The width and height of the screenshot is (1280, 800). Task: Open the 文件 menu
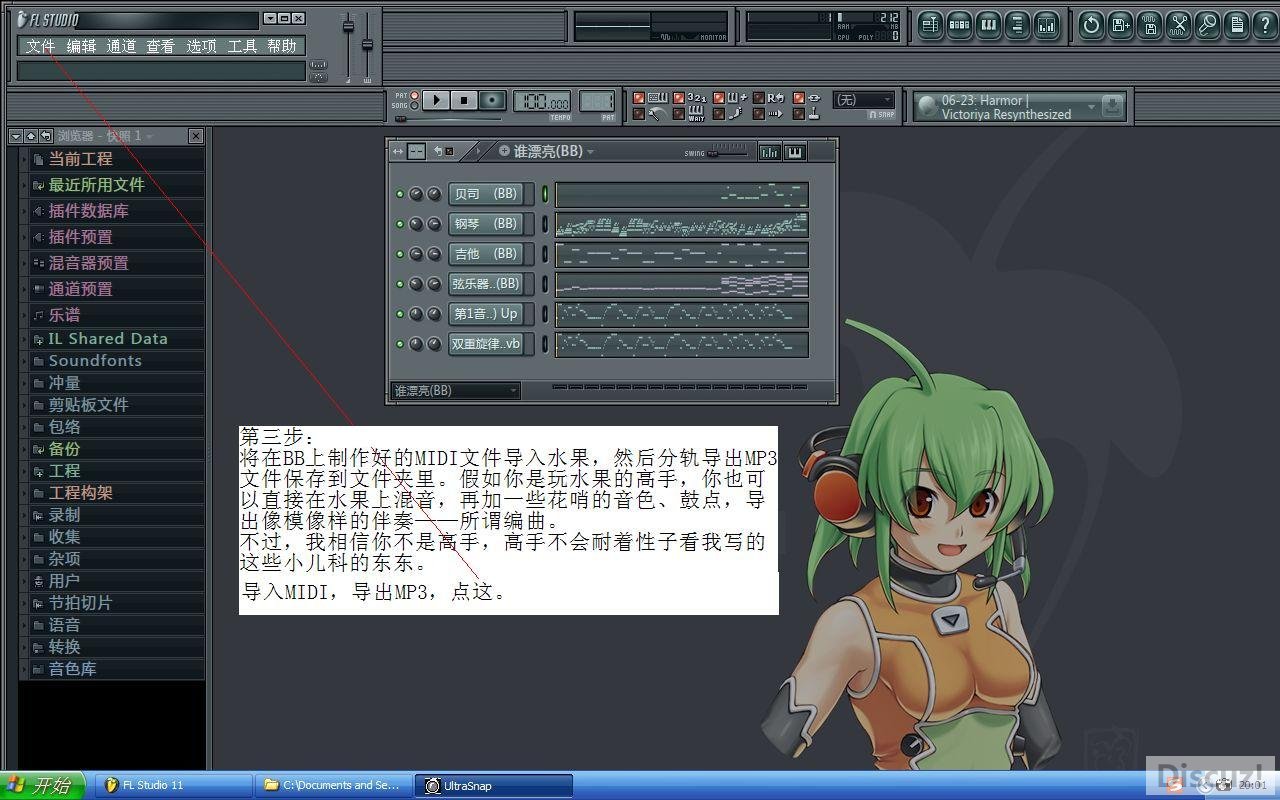point(41,46)
